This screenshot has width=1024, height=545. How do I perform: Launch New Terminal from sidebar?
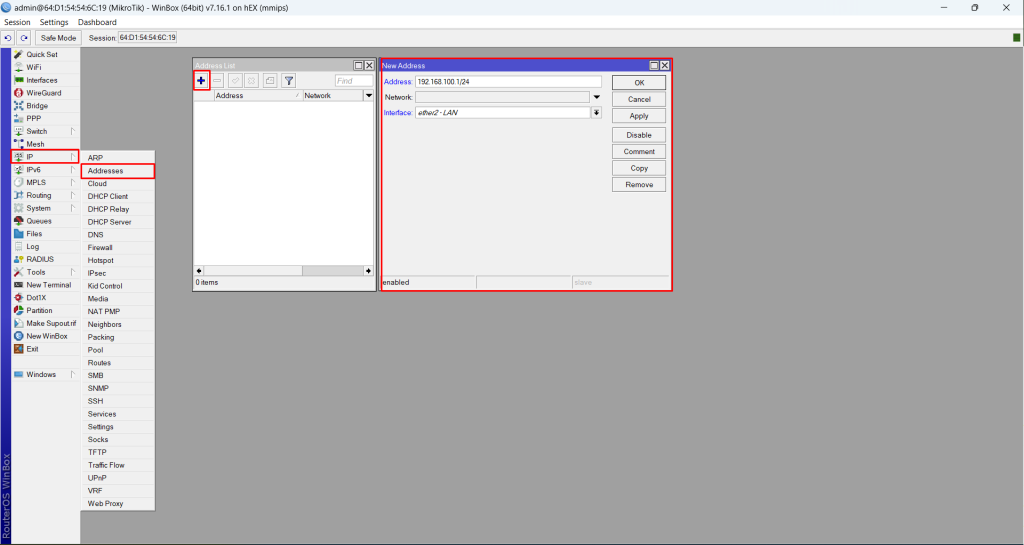(48, 285)
